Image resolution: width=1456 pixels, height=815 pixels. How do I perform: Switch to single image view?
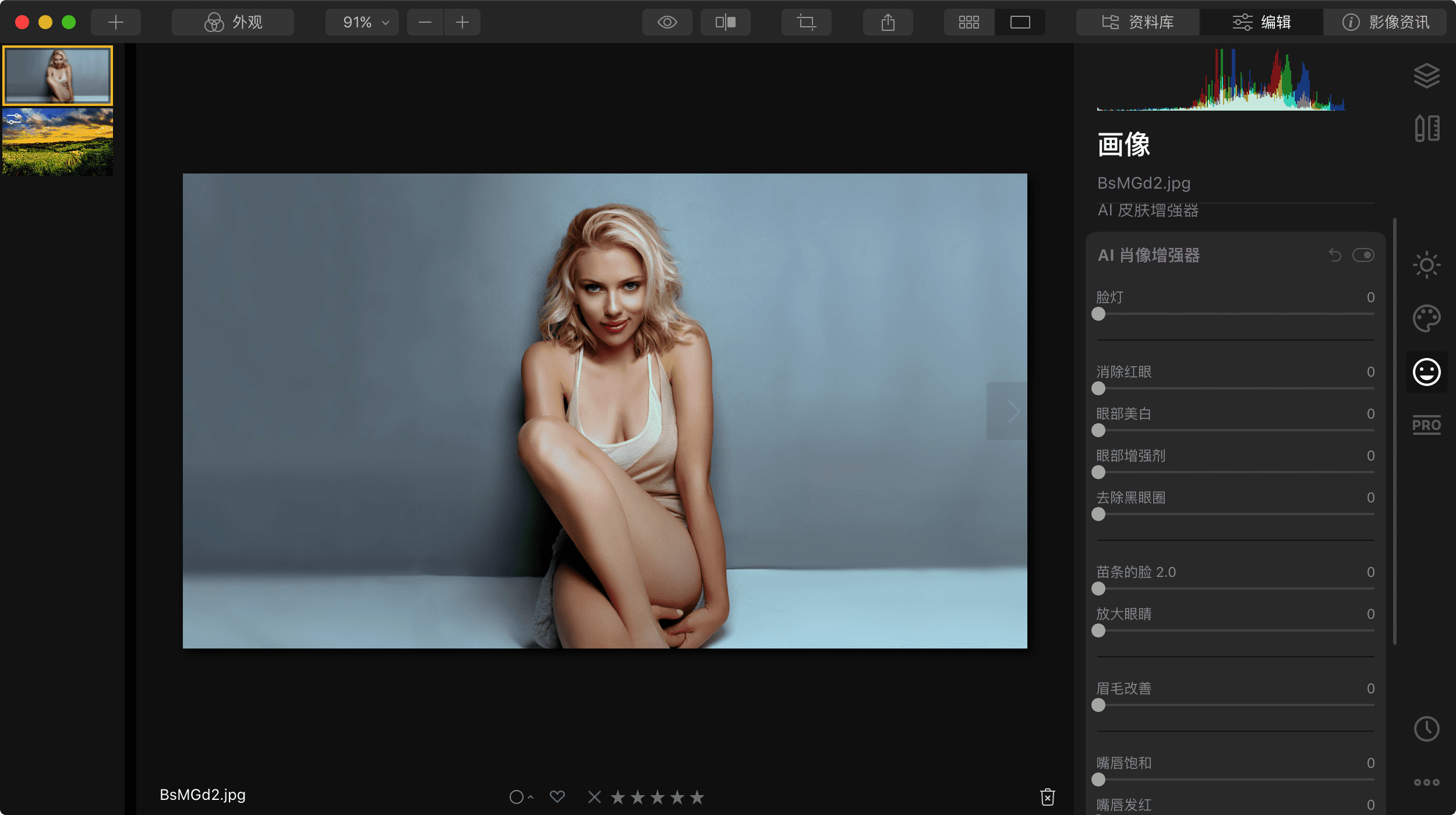click(1020, 22)
